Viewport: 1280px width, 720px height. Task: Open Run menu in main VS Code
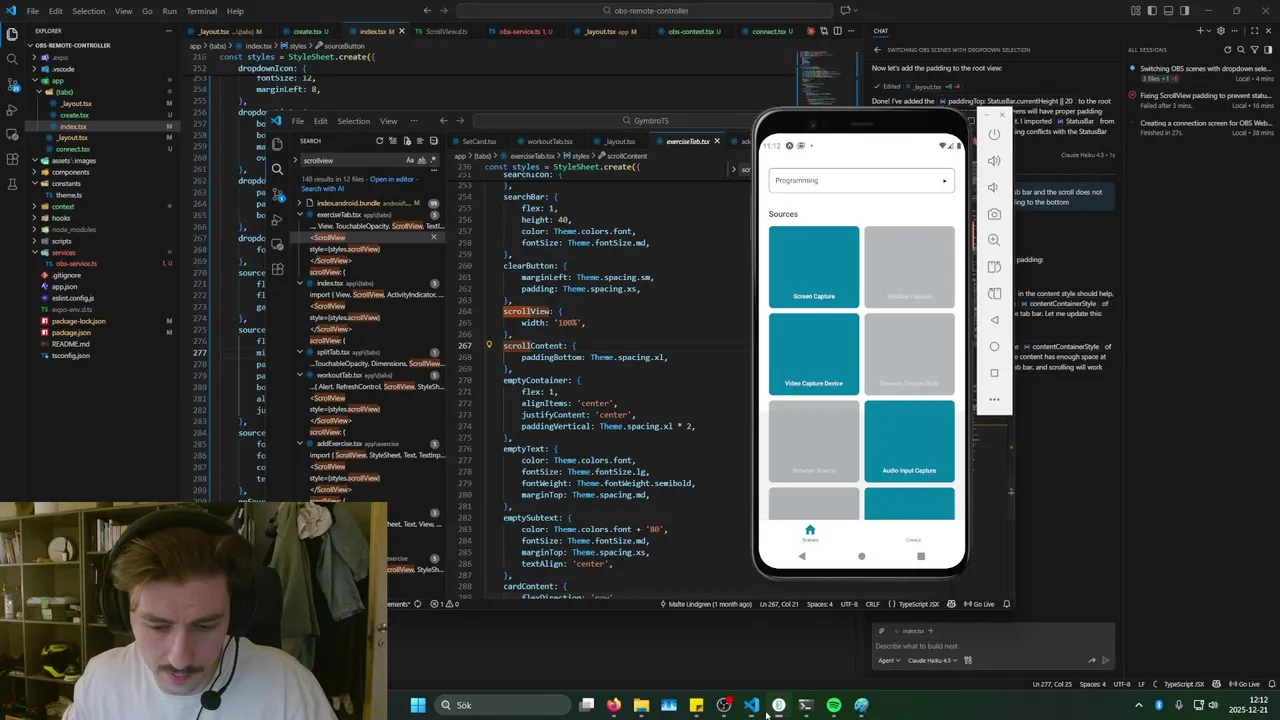point(169,11)
